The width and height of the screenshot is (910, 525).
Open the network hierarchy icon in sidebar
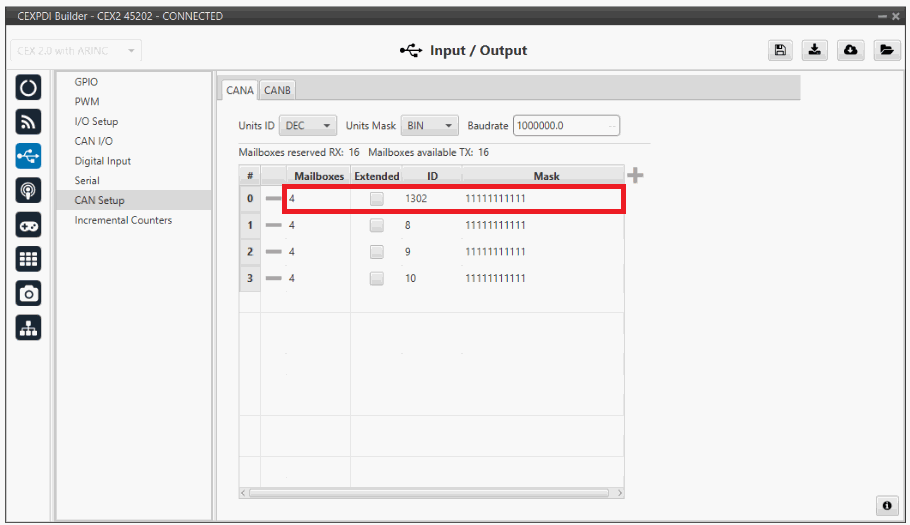point(28,328)
